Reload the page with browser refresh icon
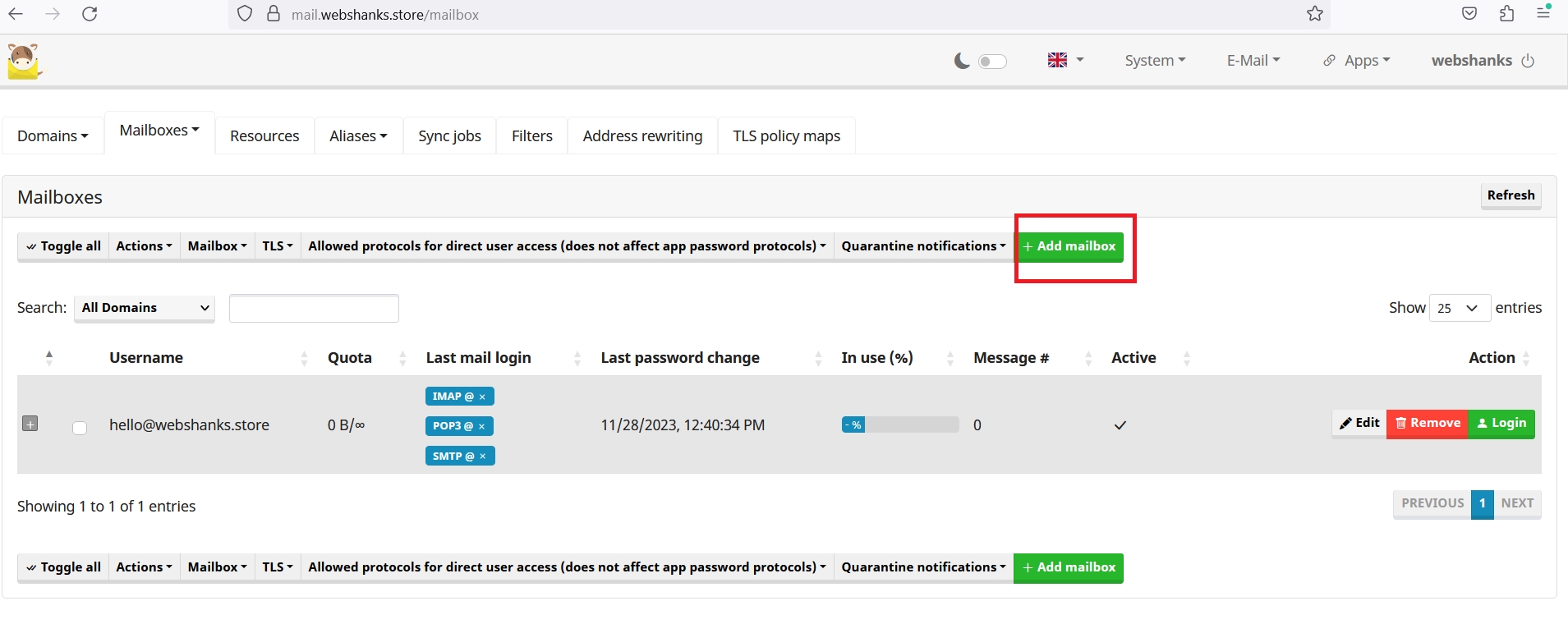The image size is (1568, 624). click(90, 14)
